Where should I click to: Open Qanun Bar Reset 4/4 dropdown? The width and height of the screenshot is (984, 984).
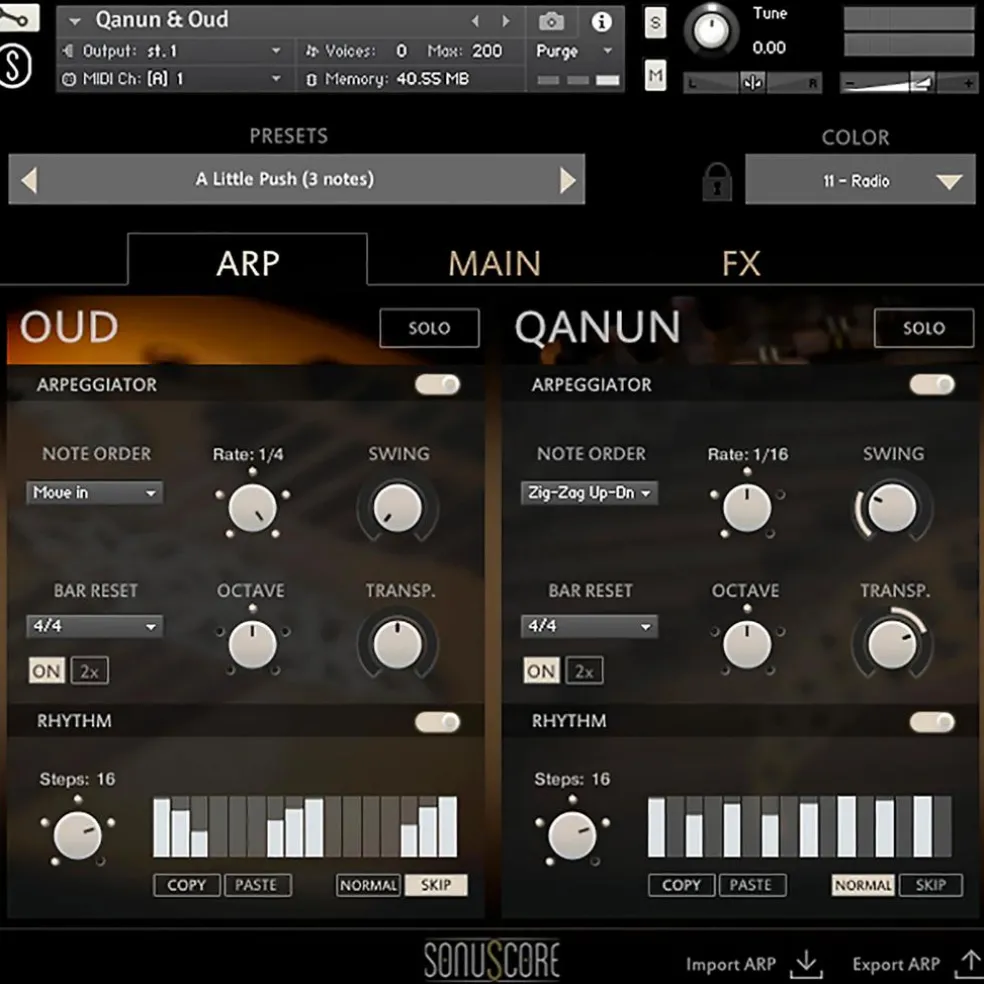point(589,626)
